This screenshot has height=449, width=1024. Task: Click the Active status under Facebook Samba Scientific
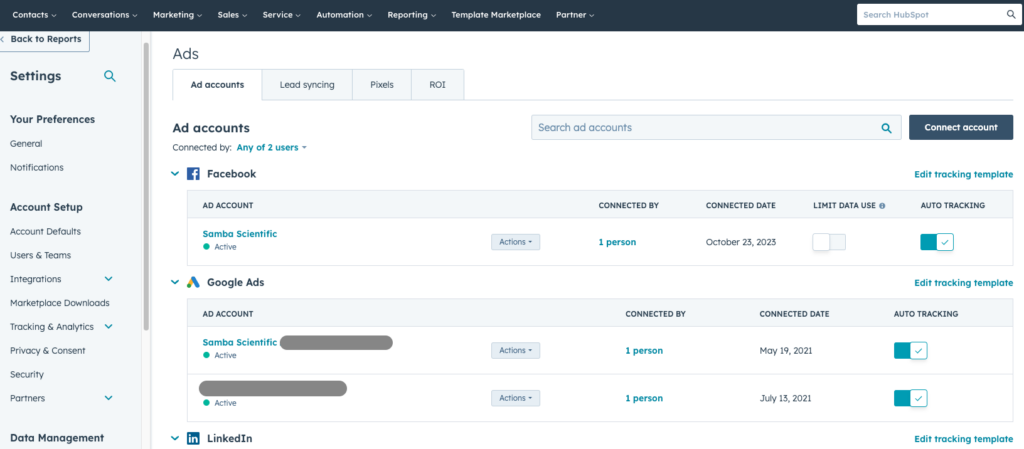click(219, 247)
